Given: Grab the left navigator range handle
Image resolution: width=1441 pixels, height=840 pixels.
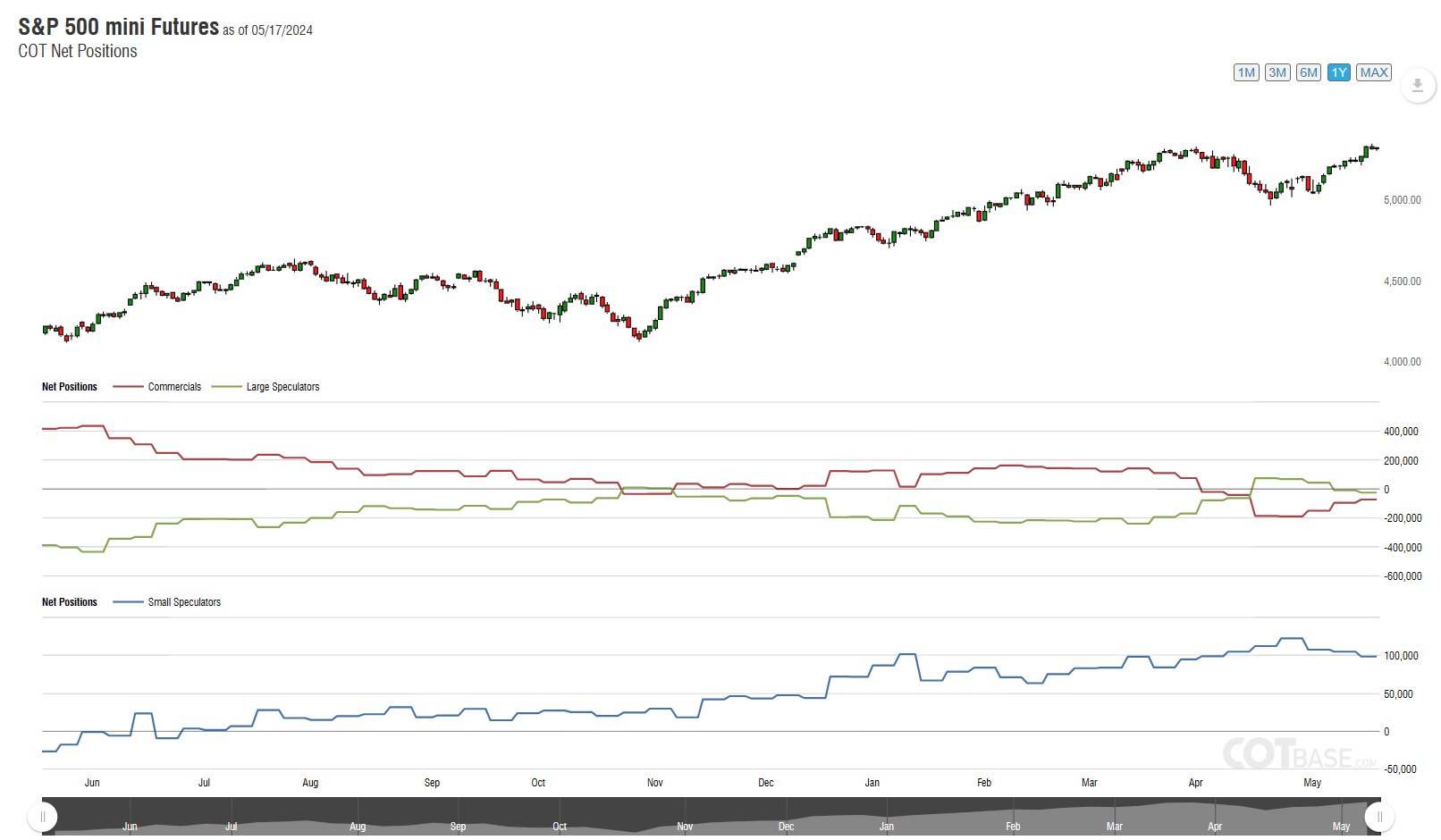Looking at the screenshot, I should tap(43, 817).
